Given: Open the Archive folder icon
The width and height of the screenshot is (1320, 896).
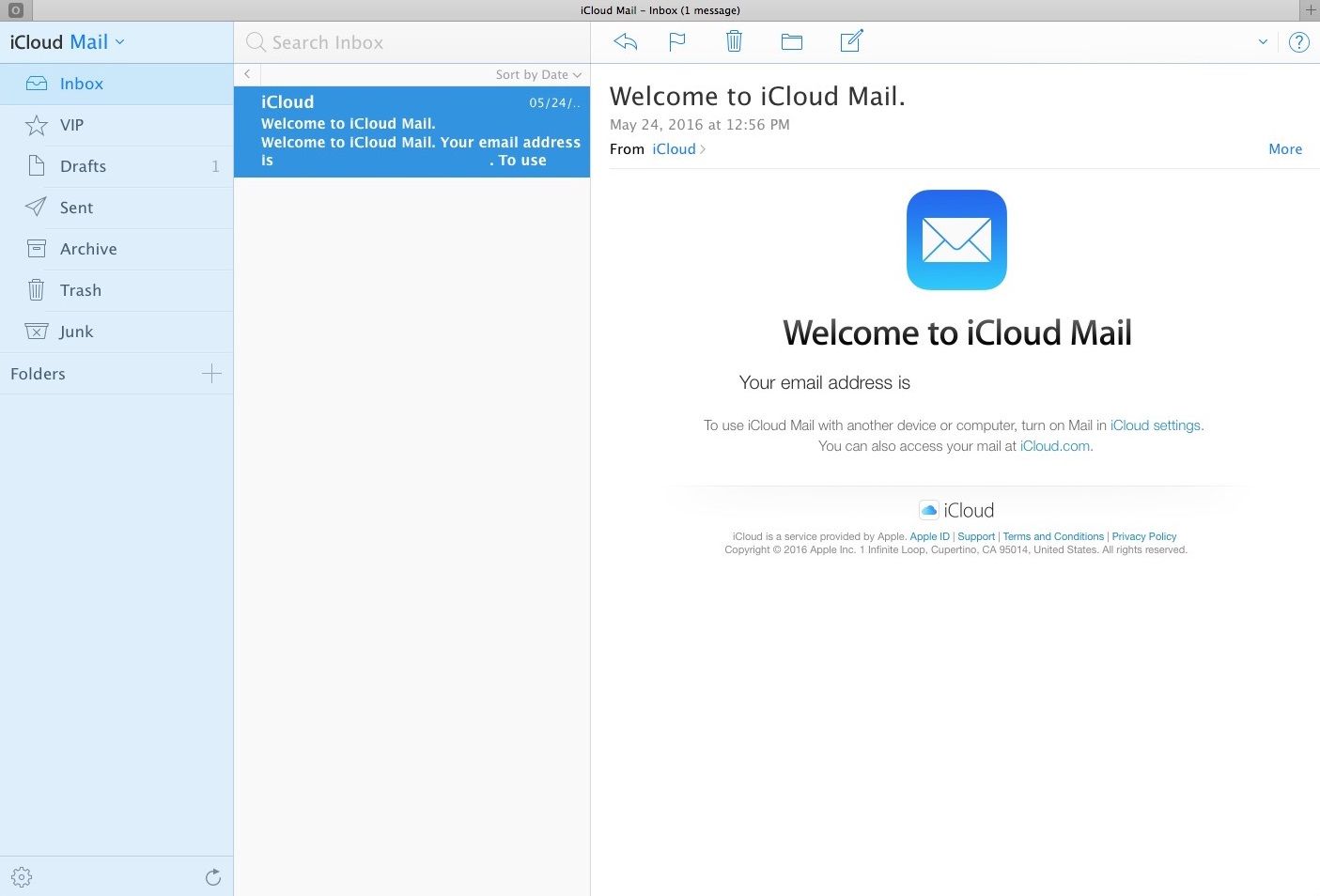Looking at the screenshot, I should tap(36, 248).
